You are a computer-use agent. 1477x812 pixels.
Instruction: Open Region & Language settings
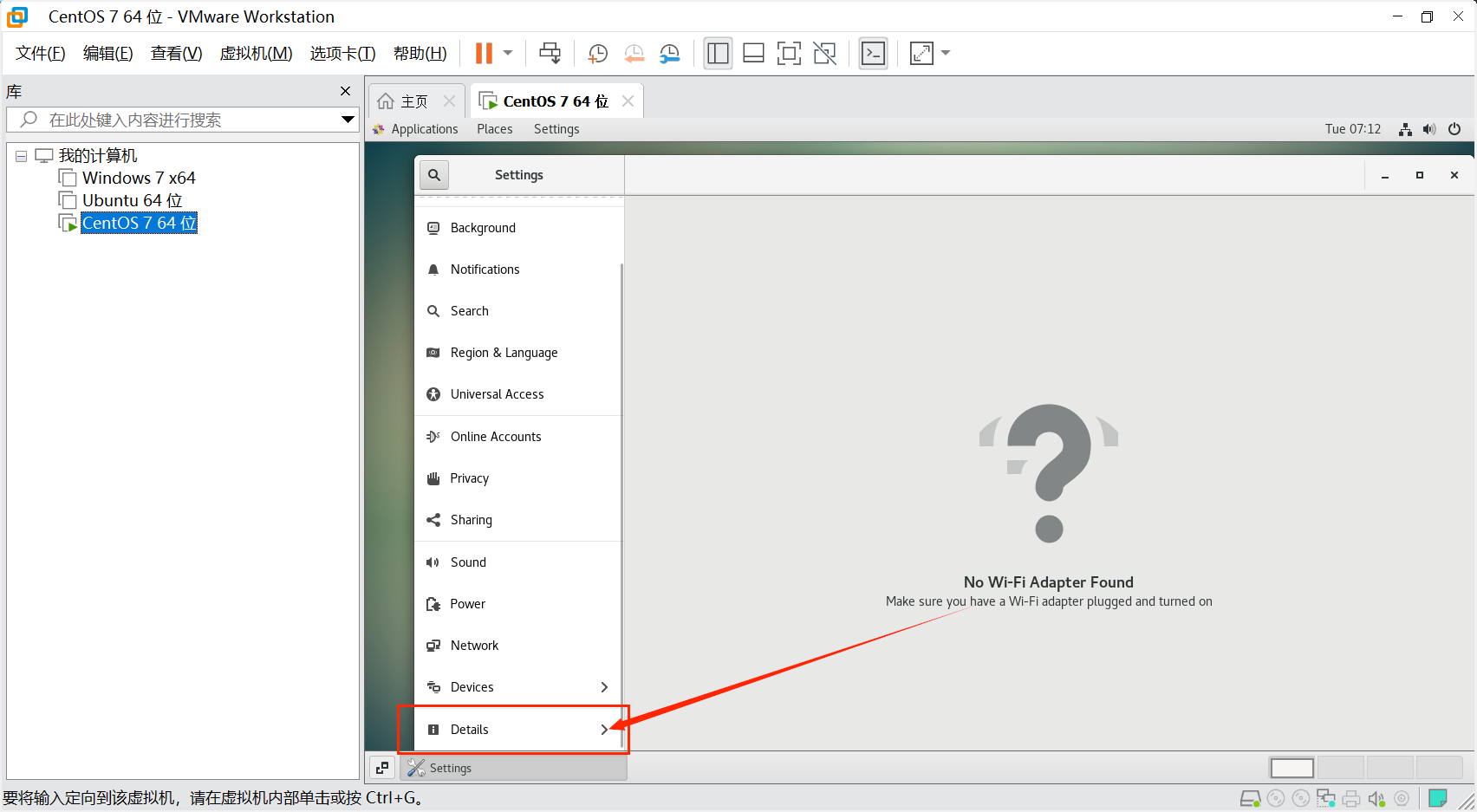click(x=518, y=353)
